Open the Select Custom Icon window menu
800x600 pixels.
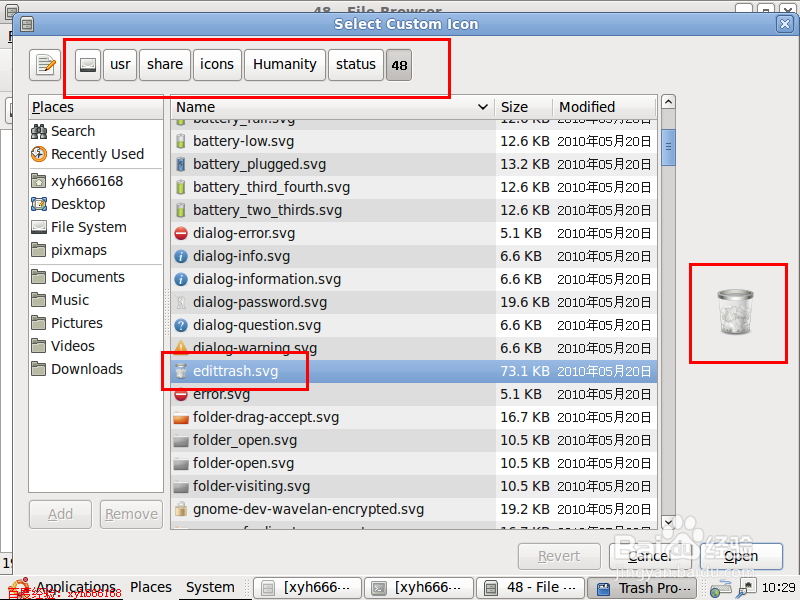click(x=27, y=24)
